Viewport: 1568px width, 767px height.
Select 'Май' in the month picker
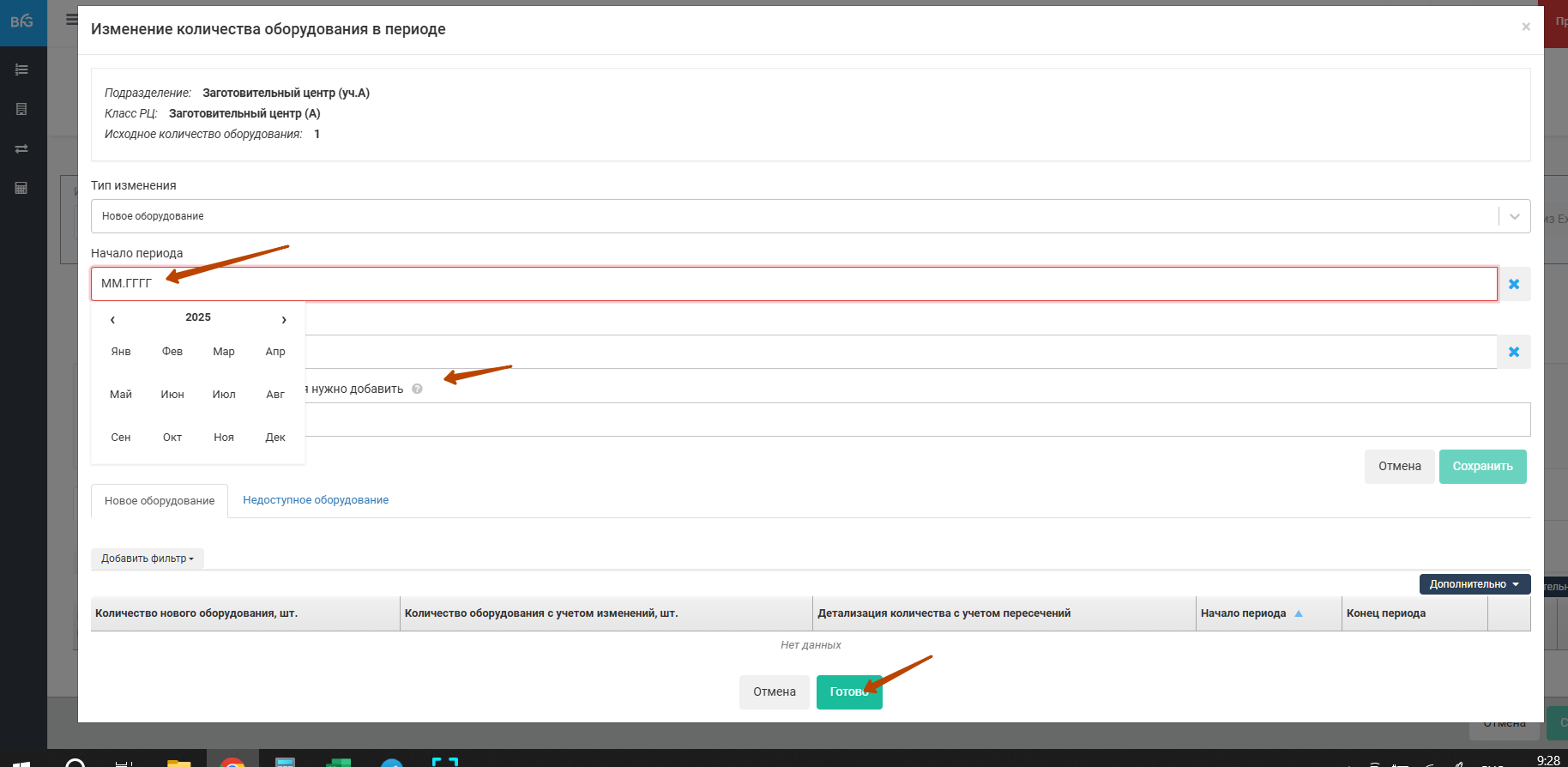pos(121,395)
